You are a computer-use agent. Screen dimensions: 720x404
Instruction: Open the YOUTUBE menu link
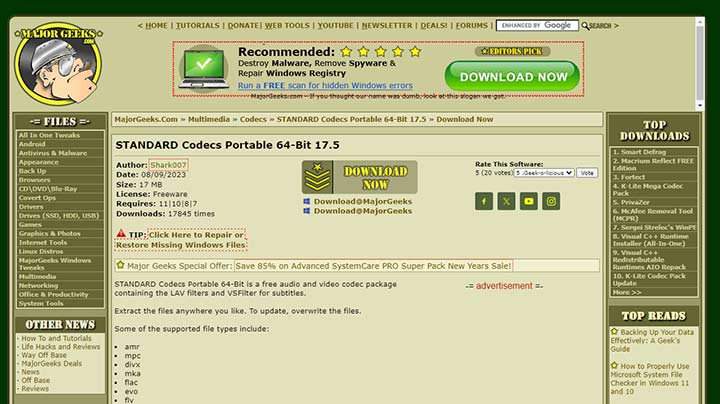coord(336,26)
